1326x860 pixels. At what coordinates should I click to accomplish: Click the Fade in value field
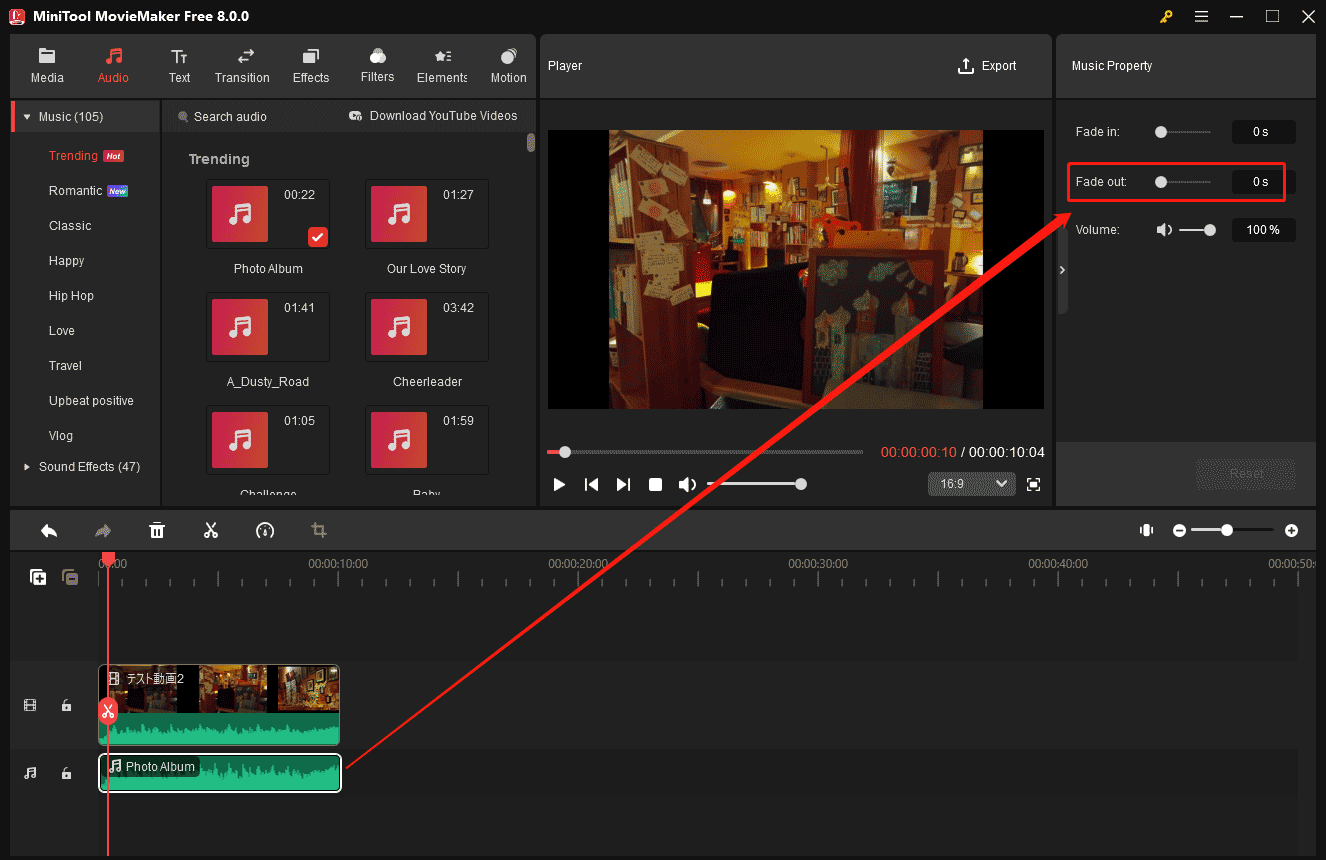[1263, 132]
